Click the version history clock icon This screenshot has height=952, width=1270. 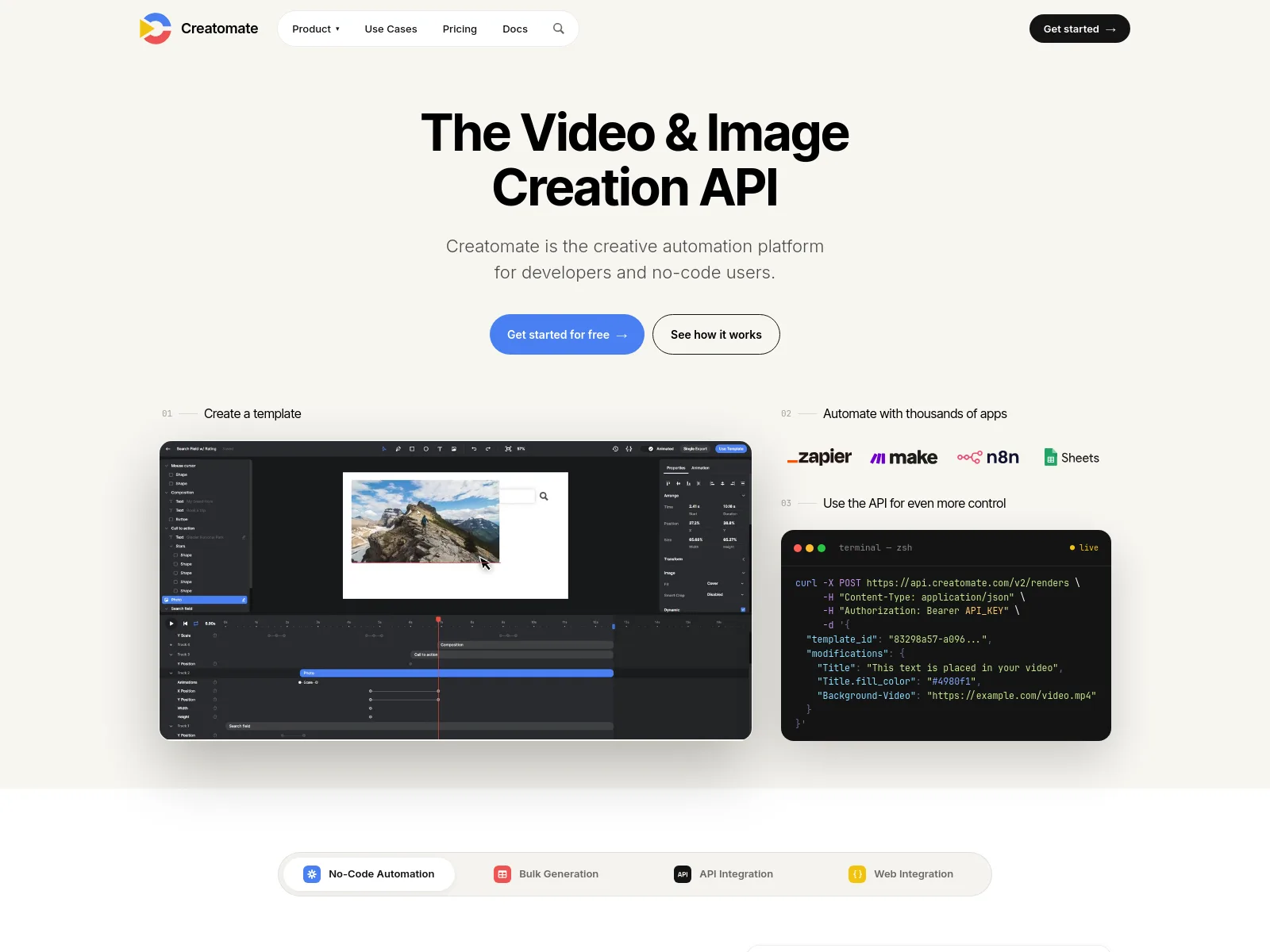click(615, 449)
